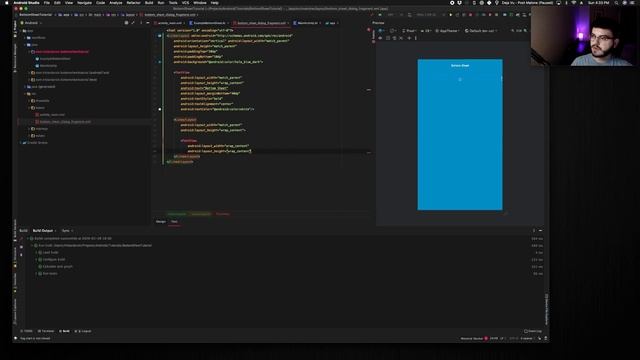Open the Refactor menu
Image resolution: width=640 pixels, height=360 pixels.
pos(133,3)
